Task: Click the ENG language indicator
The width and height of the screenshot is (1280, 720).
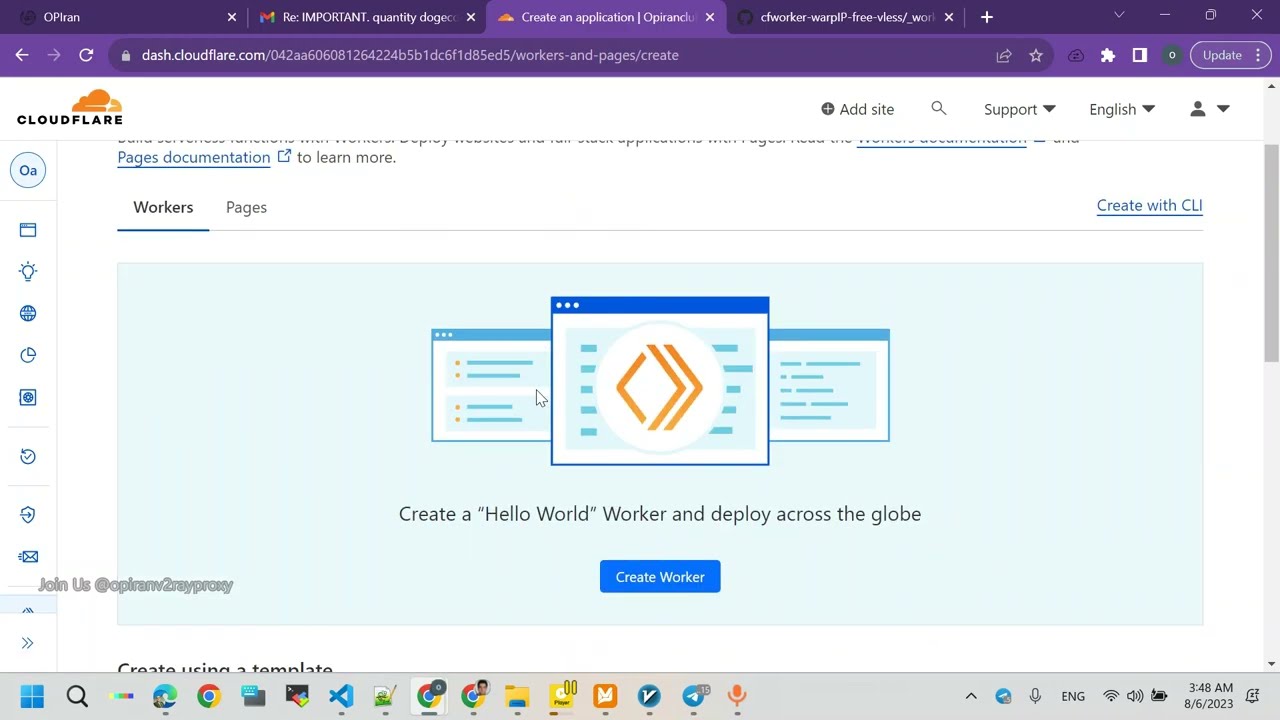Action: point(1073,696)
